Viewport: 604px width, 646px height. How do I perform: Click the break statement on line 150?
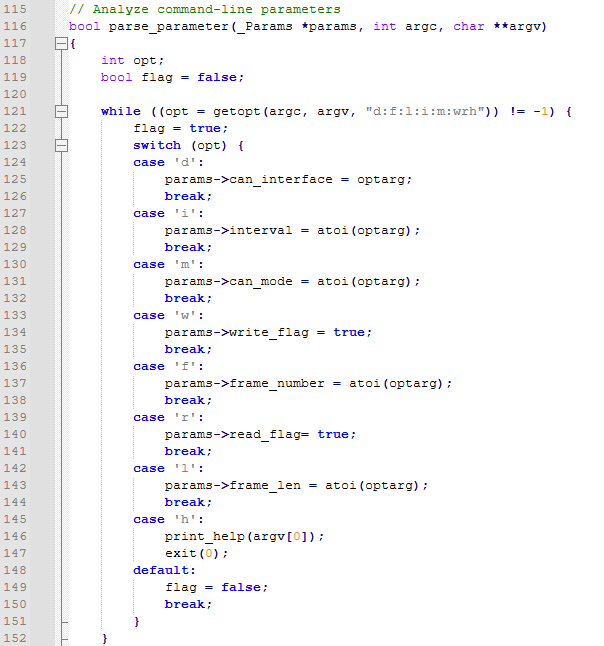[188, 604]
